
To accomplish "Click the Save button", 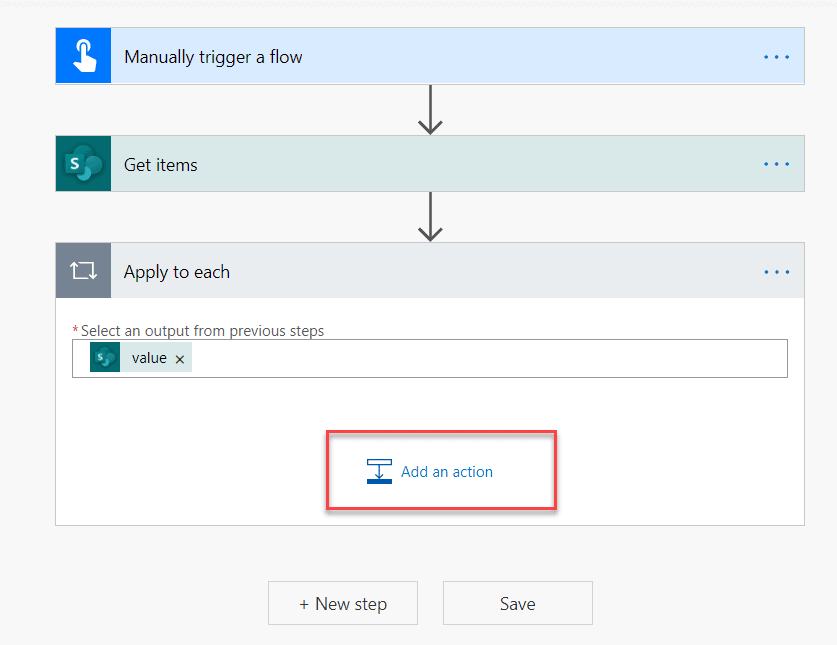I will coord(517,603).
